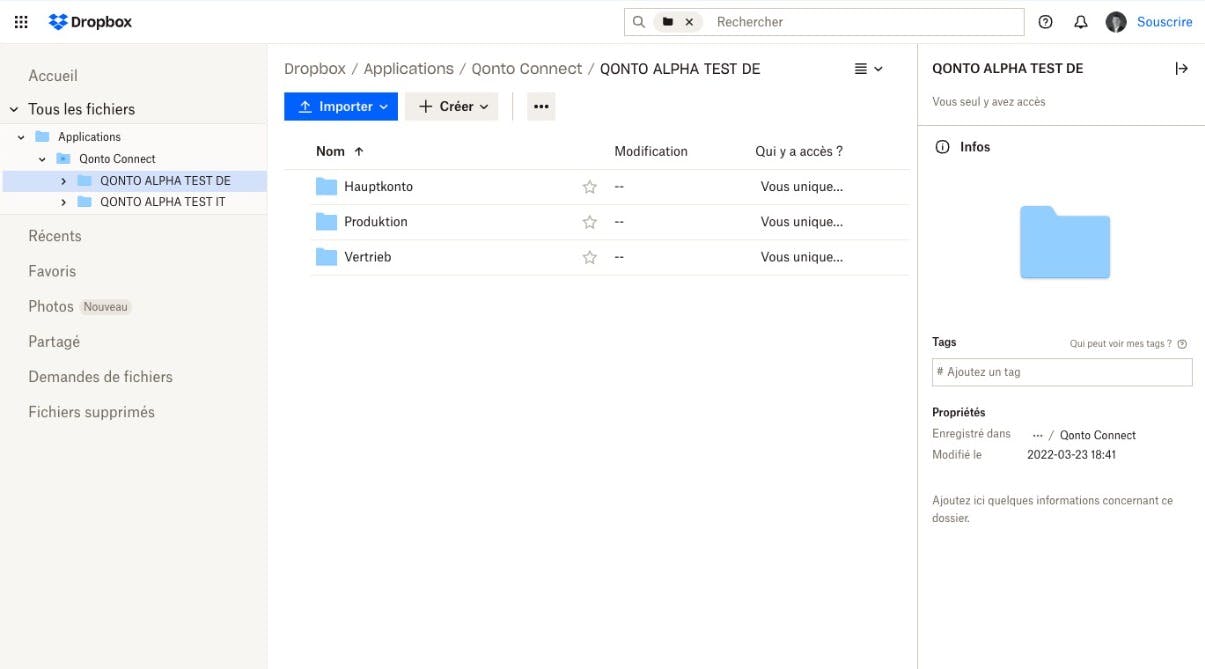The image size is (1205, 669).
Task: Open the tags visibility help icon
Action: 1182,343
